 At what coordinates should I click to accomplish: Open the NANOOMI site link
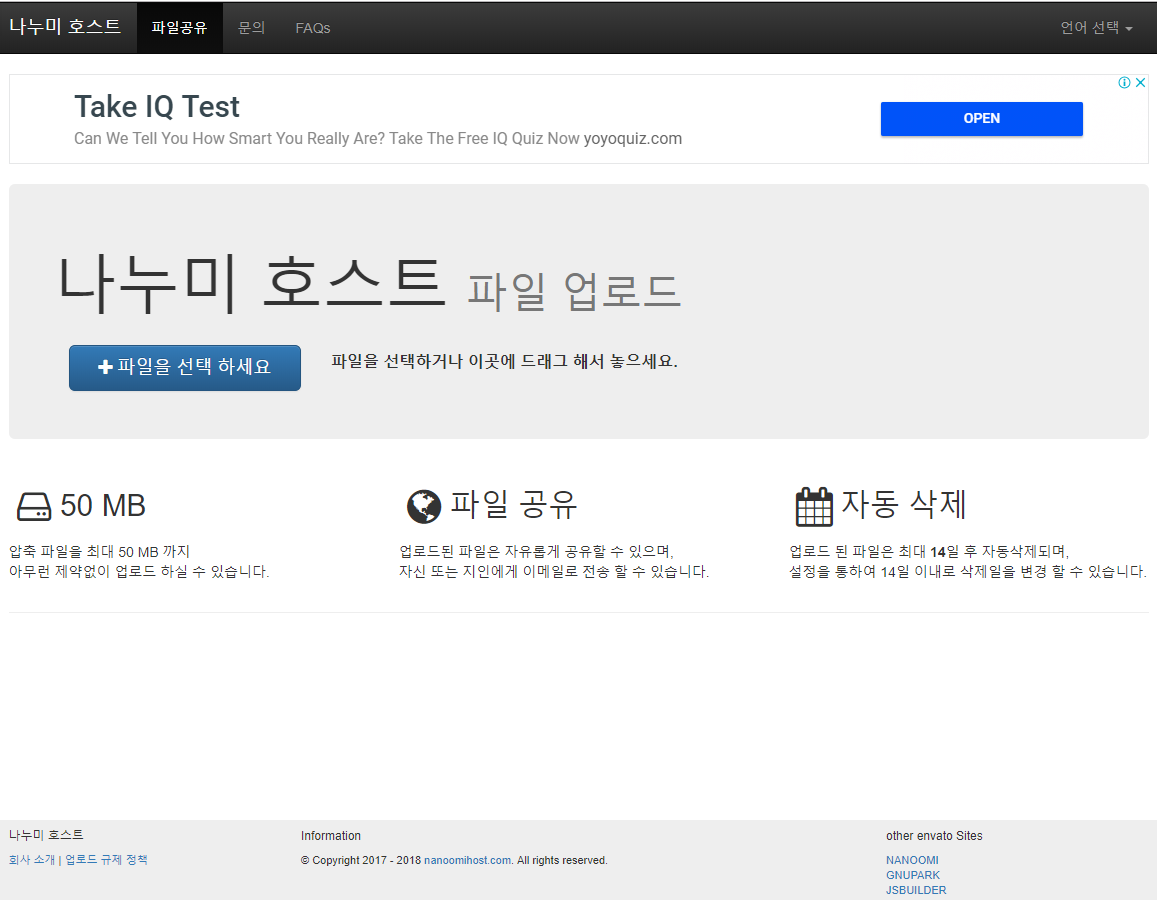[x=912, y=860]
